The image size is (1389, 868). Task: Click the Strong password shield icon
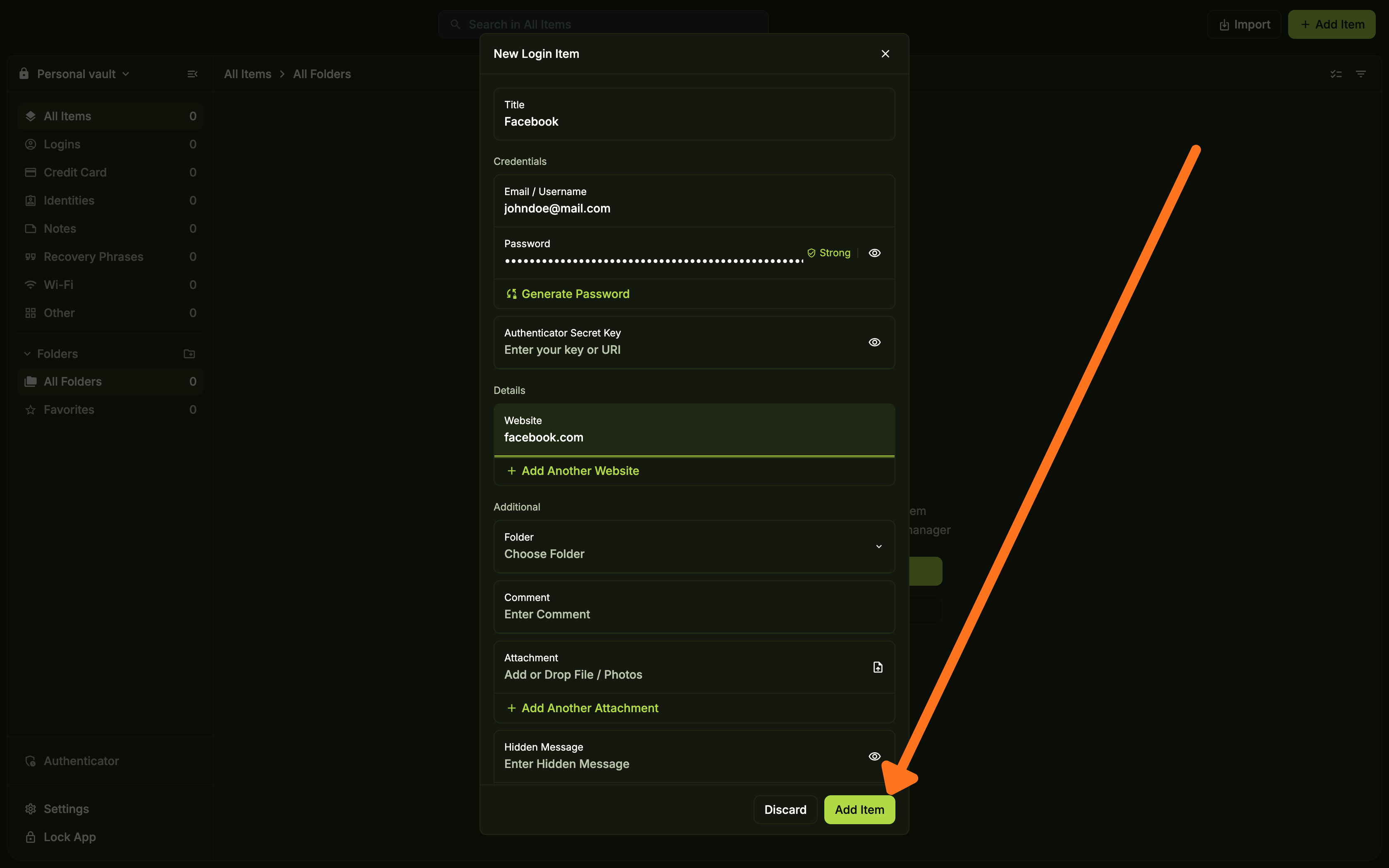(x=811, y=253)
